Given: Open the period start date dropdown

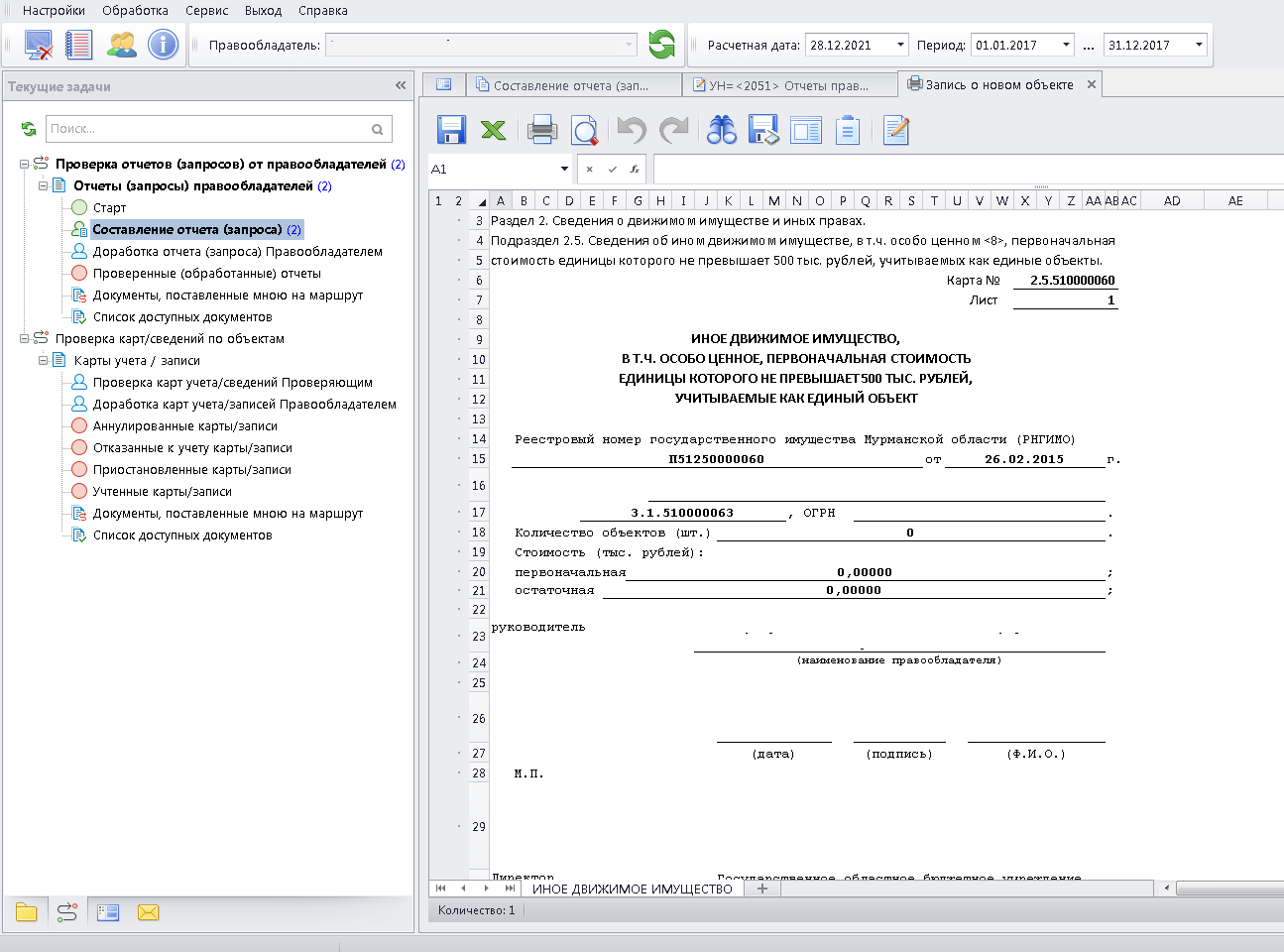Looking at the screenshot, I should (x=1066, y=45).
